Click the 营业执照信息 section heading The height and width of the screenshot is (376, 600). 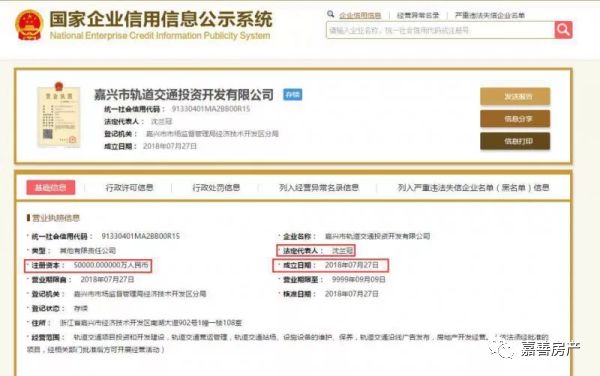(x=55, y=218)
